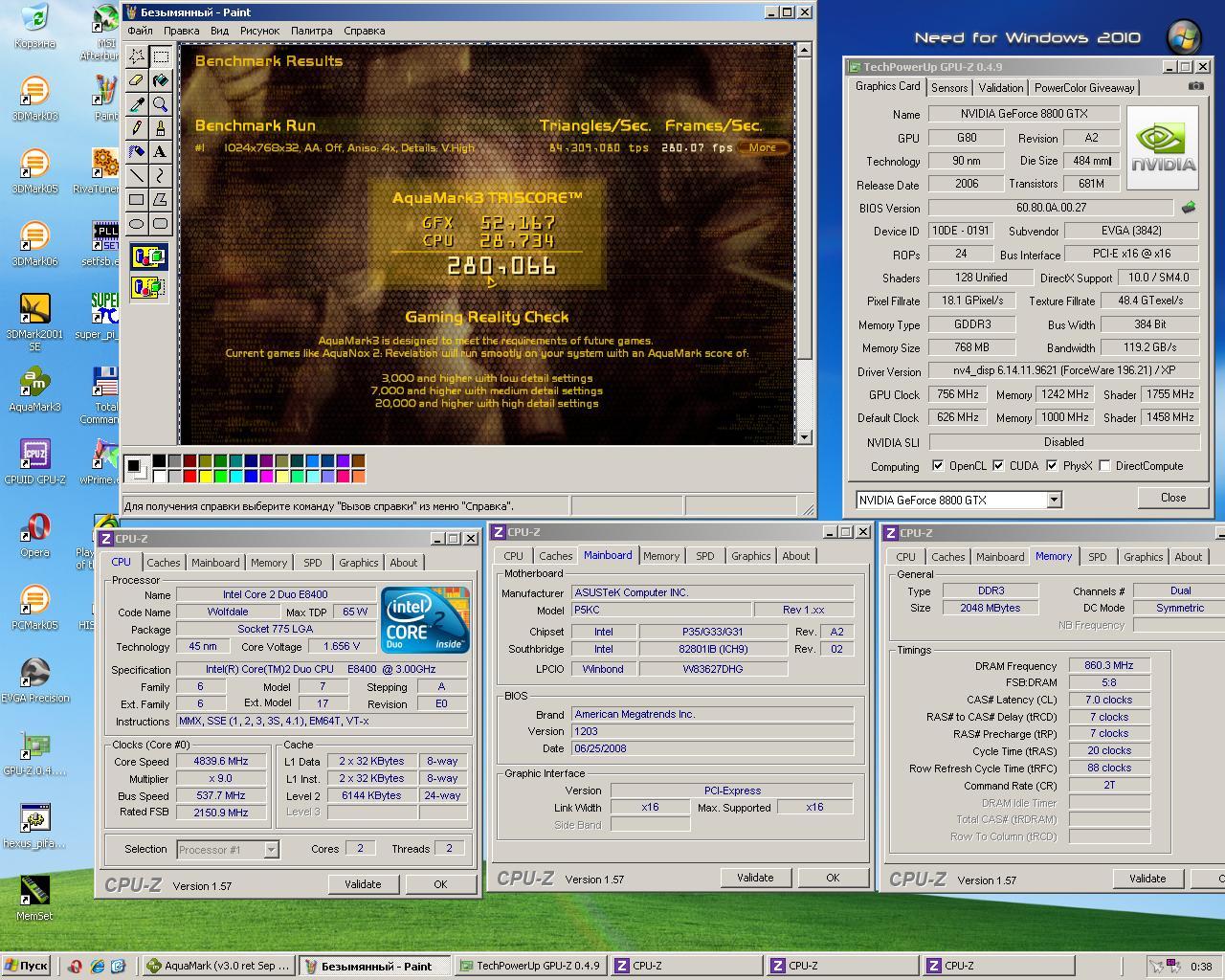This screenshot has width=1225, height=980.
Task: Open the AquaMark3 desktop shortcut
Action: point(34,390)
